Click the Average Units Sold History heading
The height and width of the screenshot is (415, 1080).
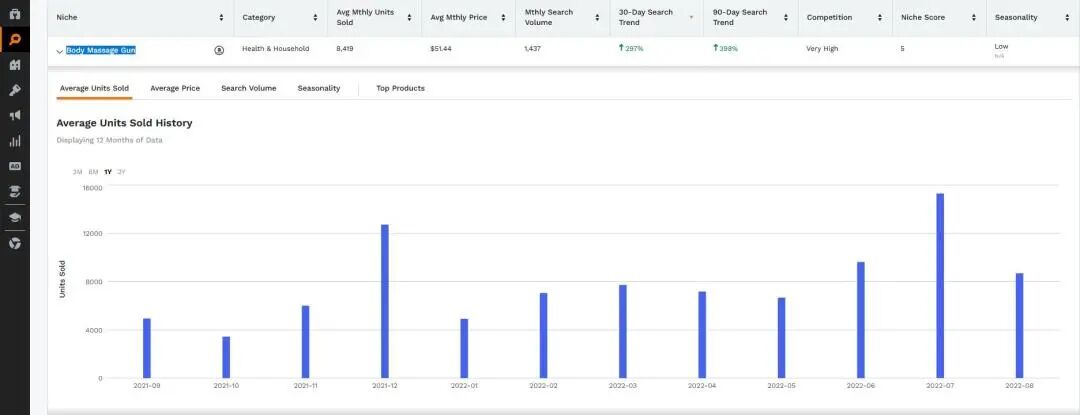pos(124,123)
